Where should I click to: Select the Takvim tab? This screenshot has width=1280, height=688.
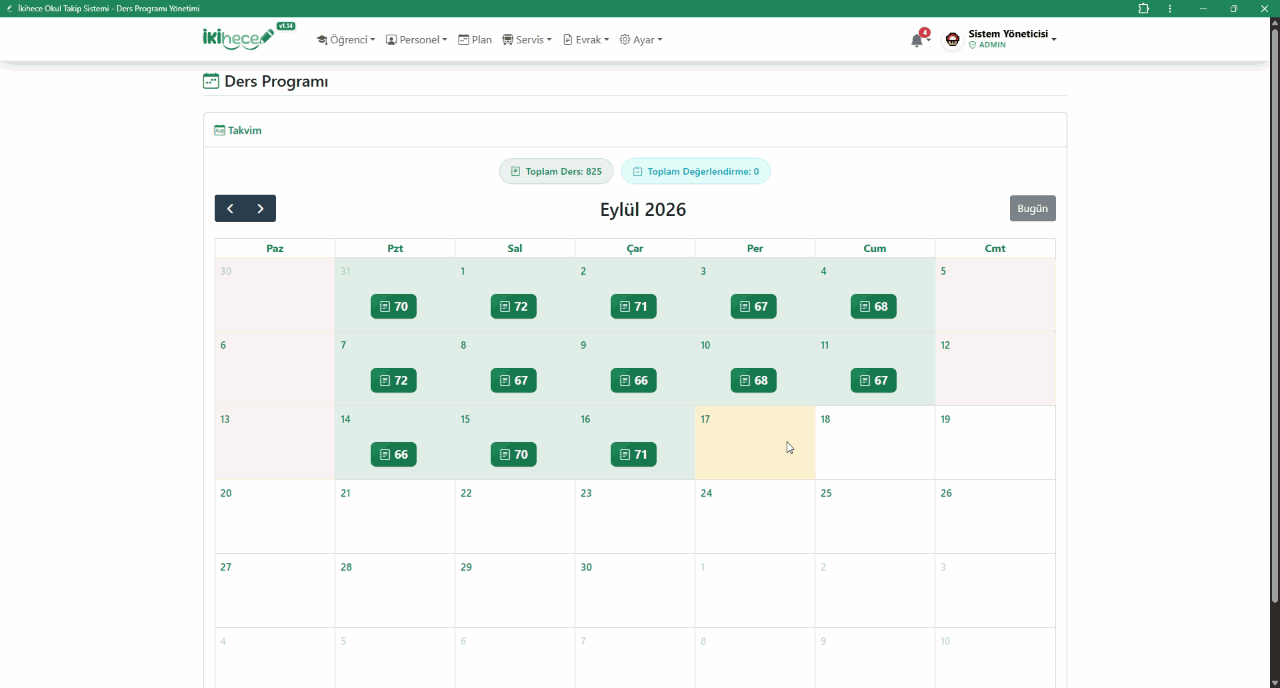click(x=238, y=130)
